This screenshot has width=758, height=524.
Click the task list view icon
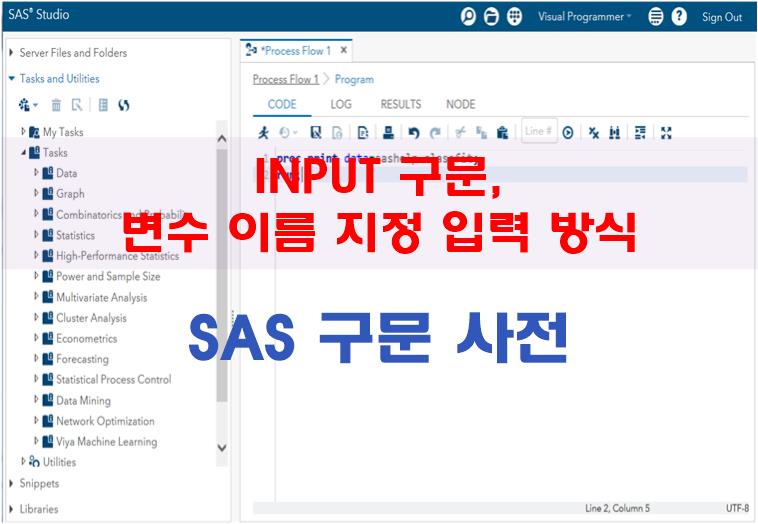(103, 105)
